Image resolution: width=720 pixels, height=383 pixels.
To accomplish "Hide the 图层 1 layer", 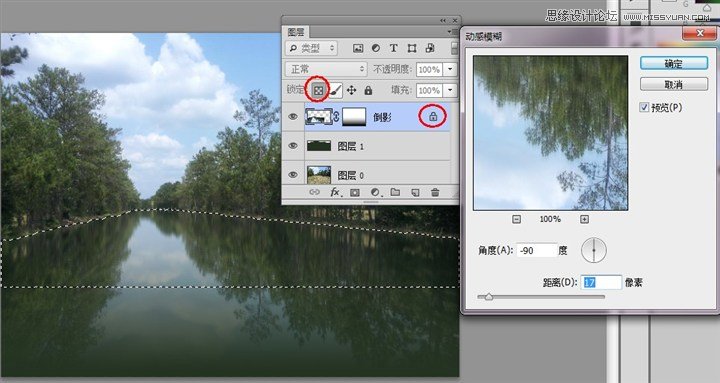I will pos(293,146).
